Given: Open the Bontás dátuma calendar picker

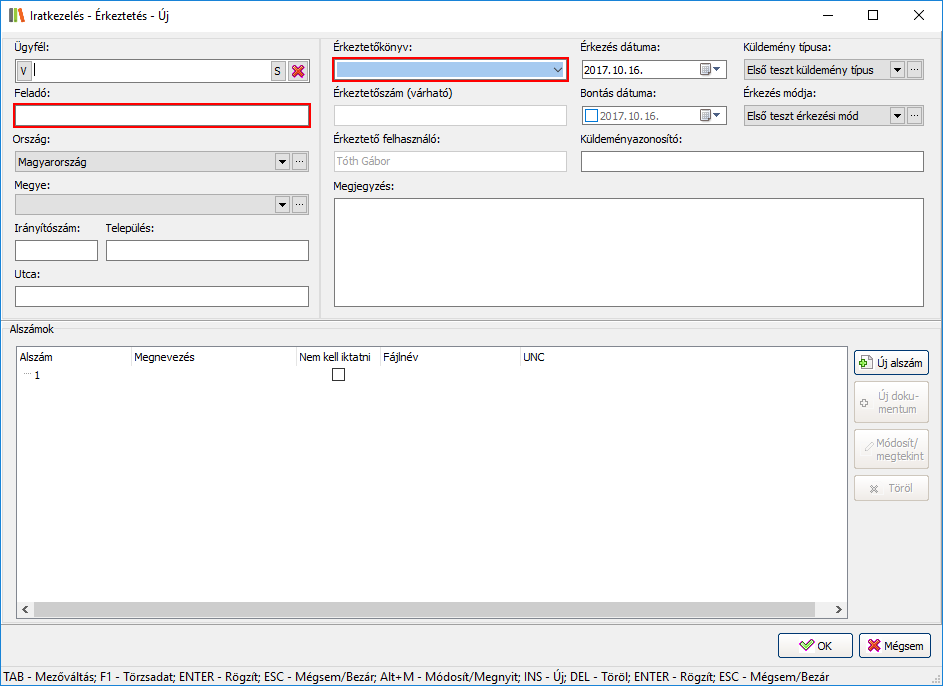Looking at the screenshot, I should [711, 116].
